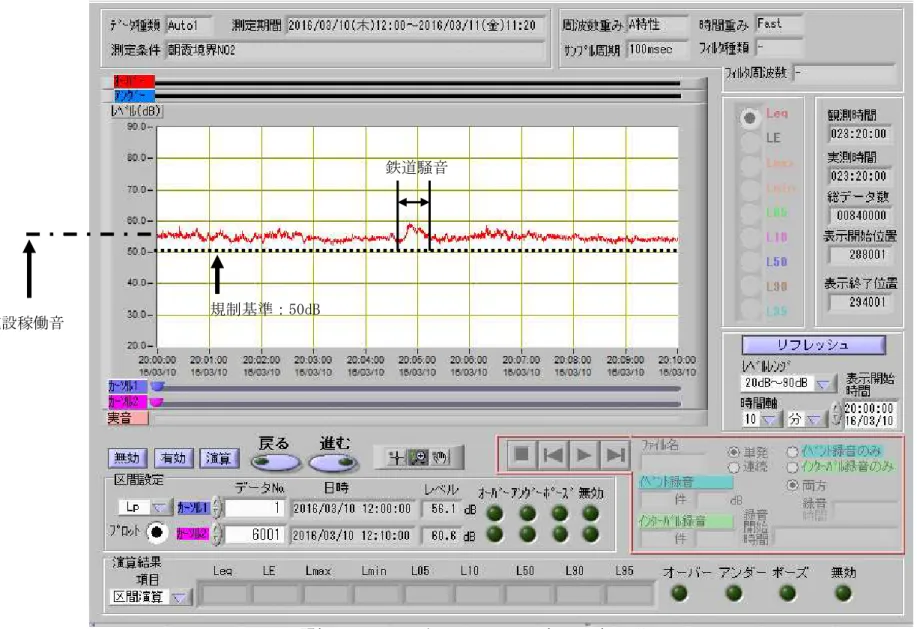This screenshot has height=629, width=917.
Task: Click the 無効 button
Action: (x=127, y=458)
